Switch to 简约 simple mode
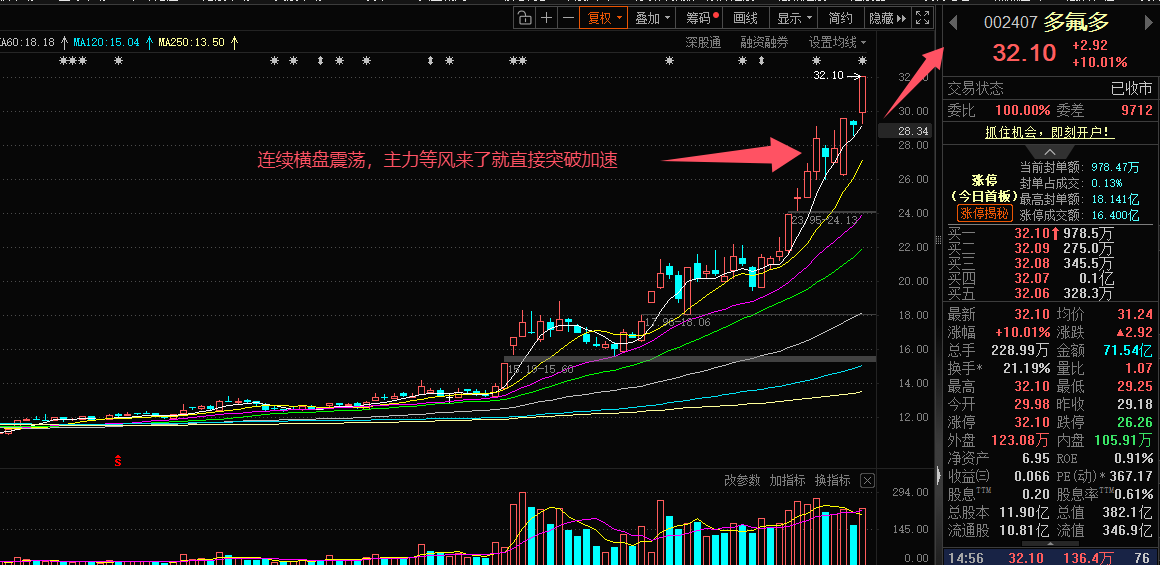 (x=841, y=18)
